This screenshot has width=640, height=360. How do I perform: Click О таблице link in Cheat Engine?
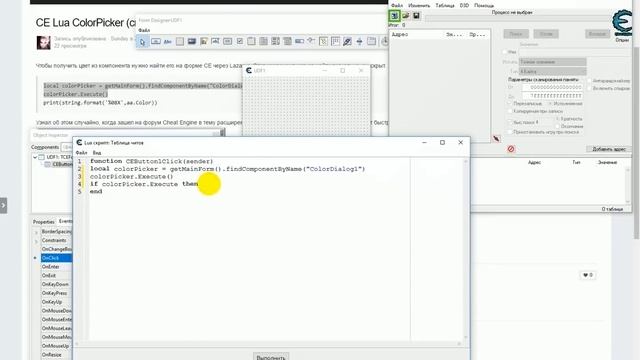click(612, 209)
